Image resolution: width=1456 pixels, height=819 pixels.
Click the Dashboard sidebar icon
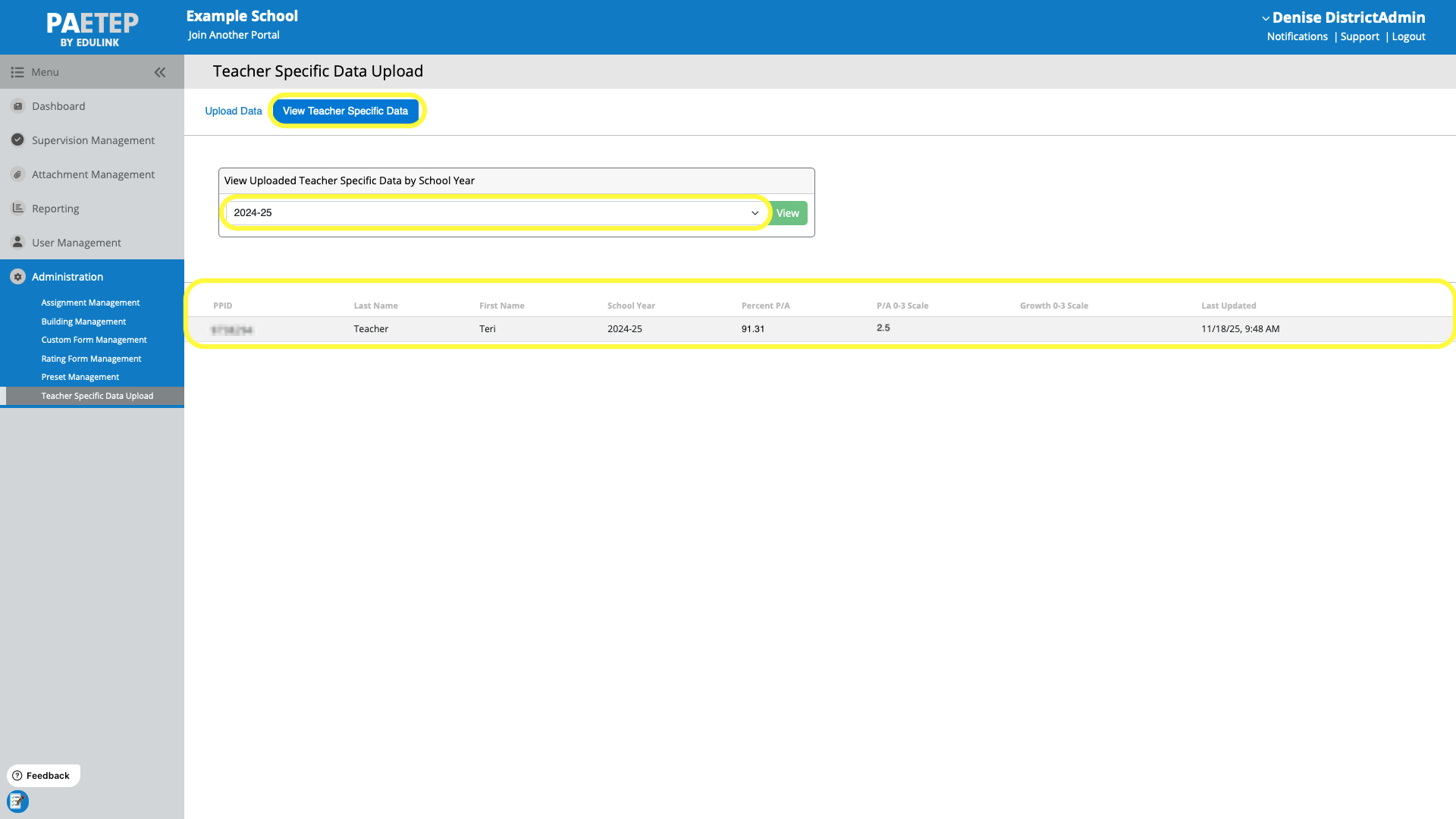click(x=17, y=106)
